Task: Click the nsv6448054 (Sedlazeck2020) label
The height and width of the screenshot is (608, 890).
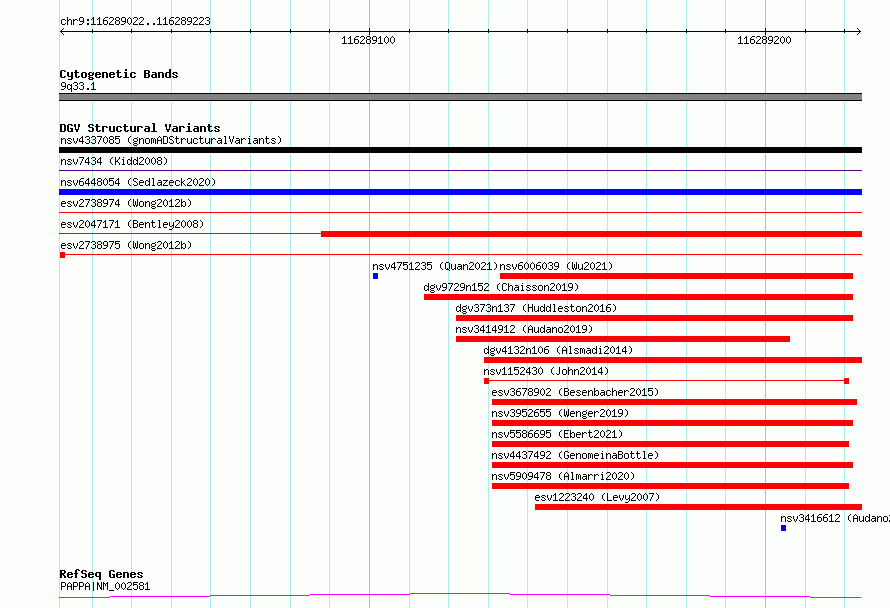Action: 138,182
